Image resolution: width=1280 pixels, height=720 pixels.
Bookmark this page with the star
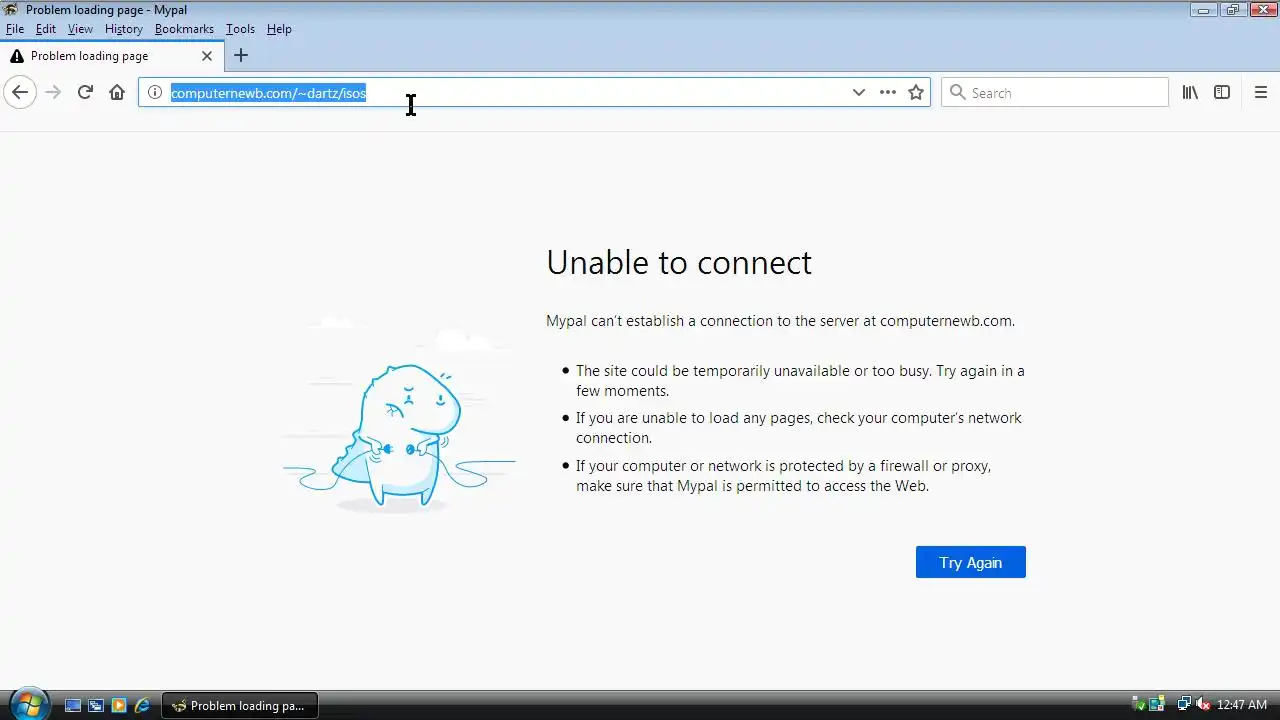[915, 92]
